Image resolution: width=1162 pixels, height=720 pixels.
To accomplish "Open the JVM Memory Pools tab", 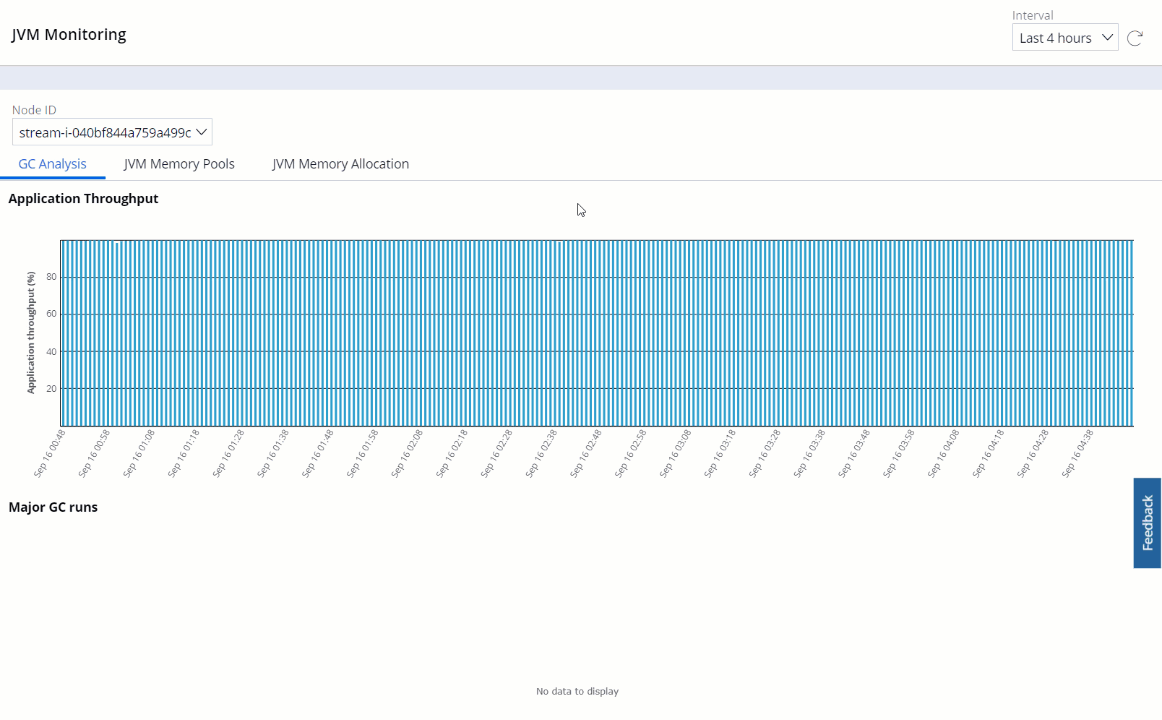I will [179, 164].
